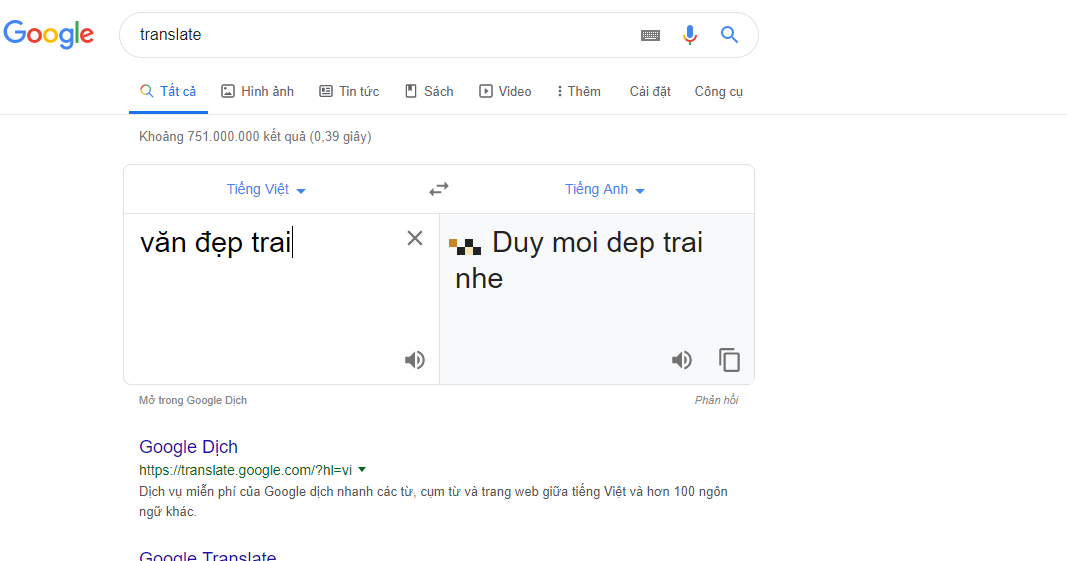Image resolution: width=1067 pixels, height=561 pixels.
Task: Open the Thêm menu
Action: coord(578,91)
